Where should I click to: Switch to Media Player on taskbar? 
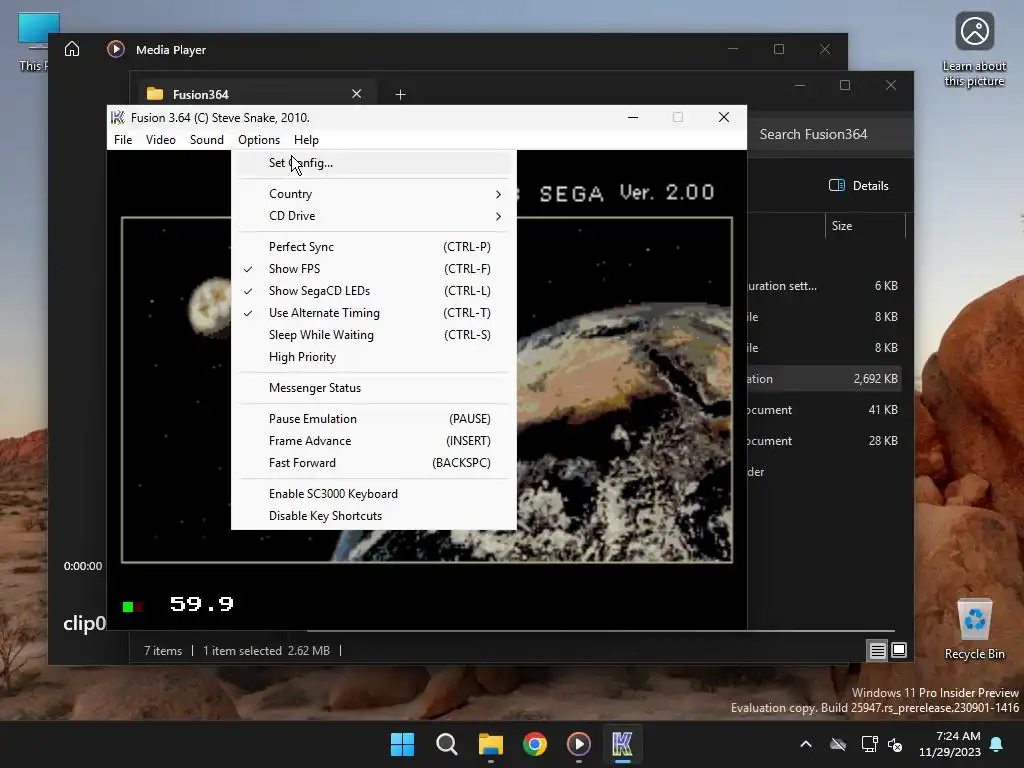[x=579, y=744]
